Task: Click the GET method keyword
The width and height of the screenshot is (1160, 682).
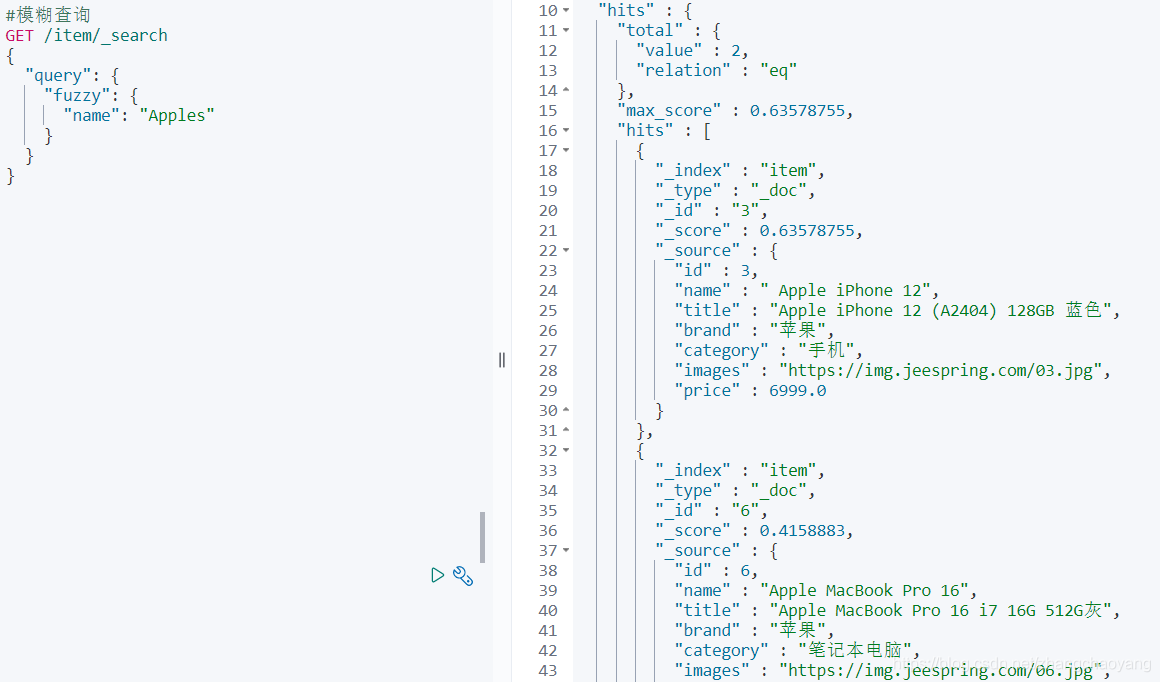Action: pos(19,36)
